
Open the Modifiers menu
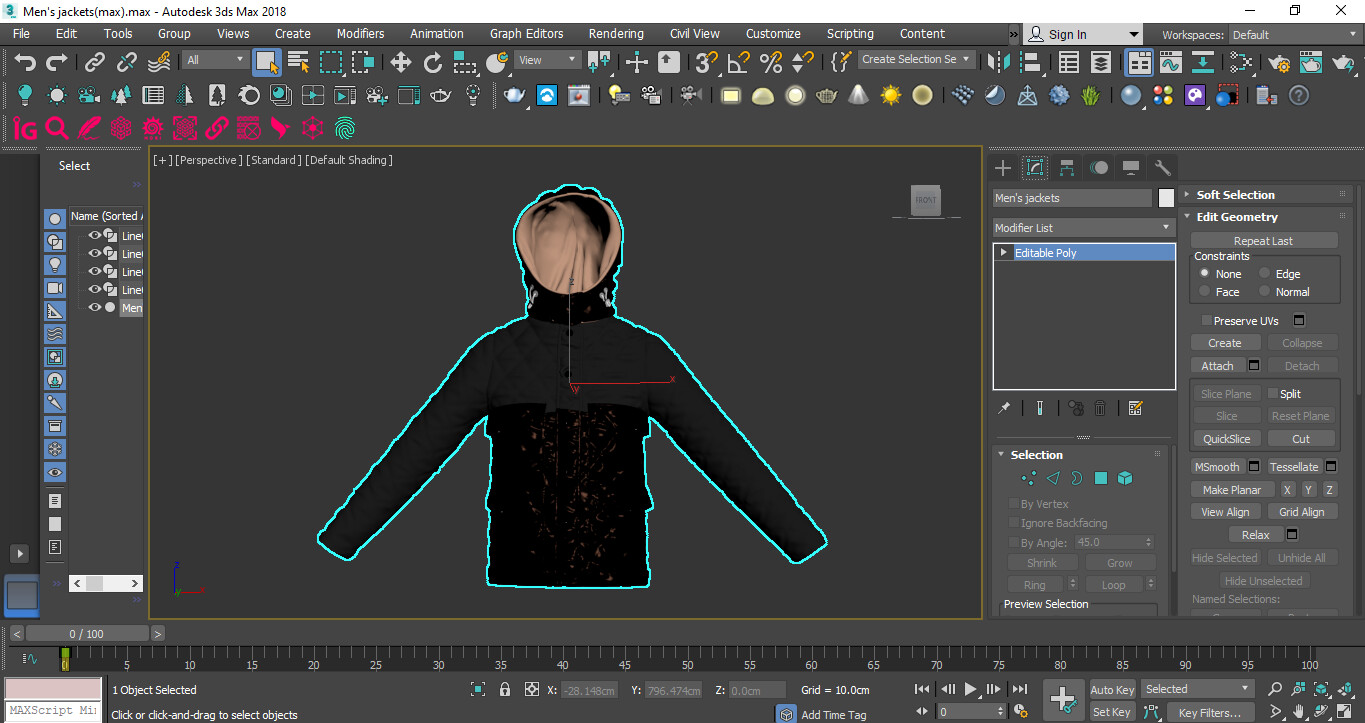(360, 33)
